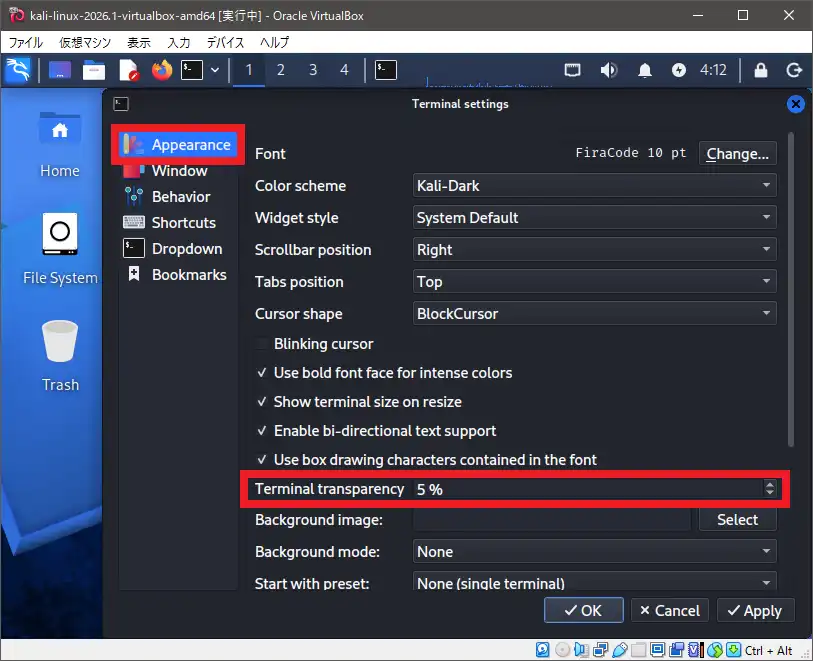813x661 pixels.
Task: Switch to the Shortcuts settings section
Action: point(183,223)
